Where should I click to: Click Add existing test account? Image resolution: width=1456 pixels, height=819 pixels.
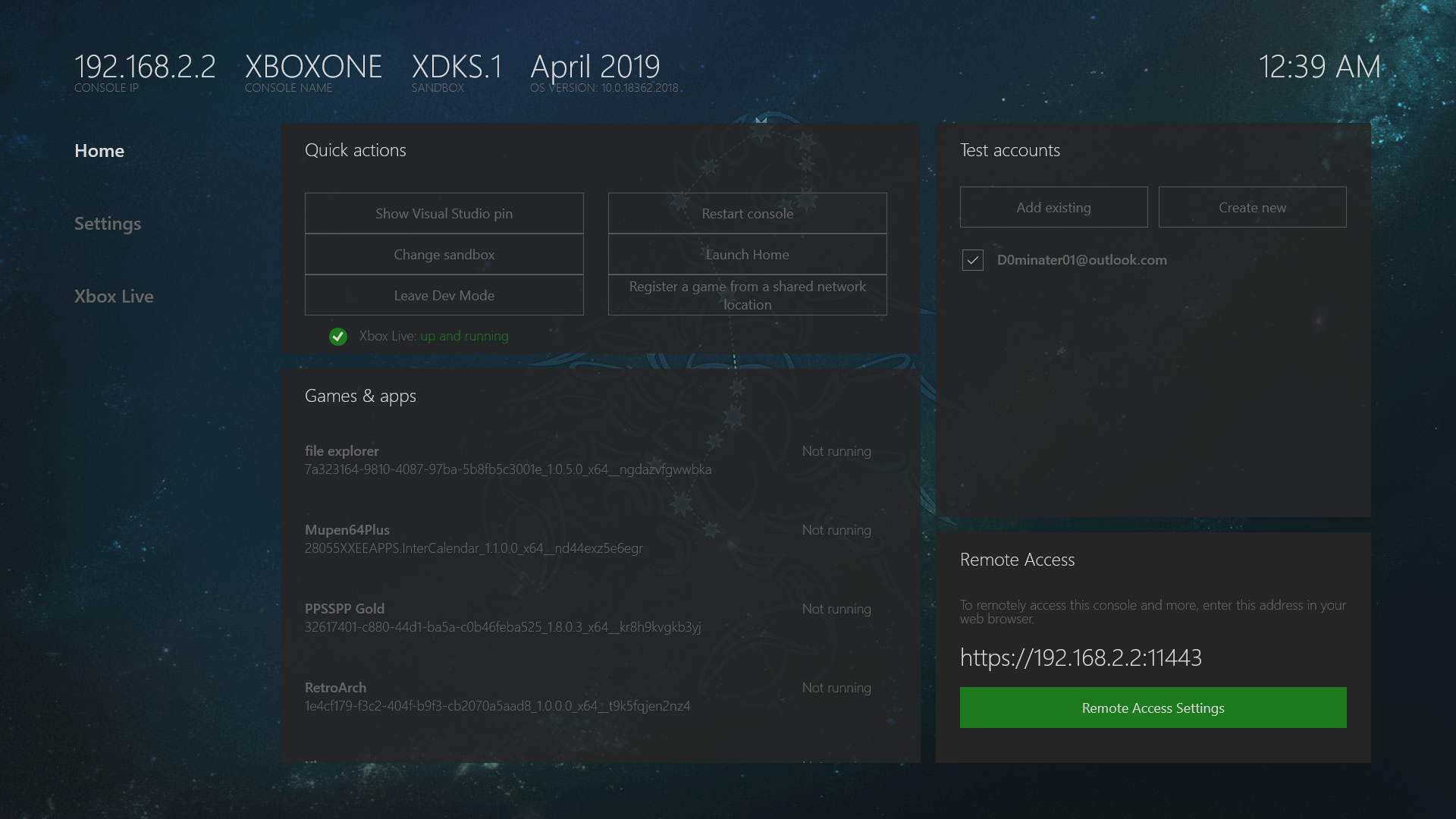tap(1053, 206)
